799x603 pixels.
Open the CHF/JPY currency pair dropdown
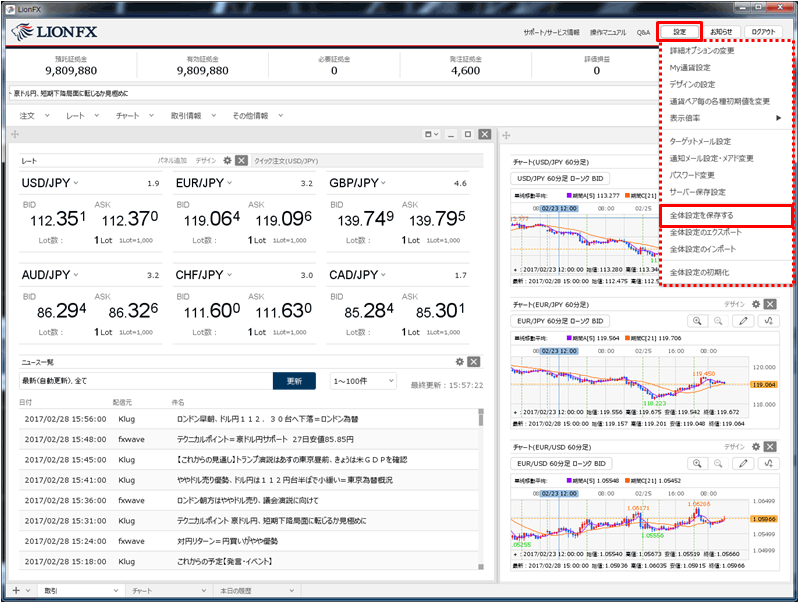(x=229, y=275)
